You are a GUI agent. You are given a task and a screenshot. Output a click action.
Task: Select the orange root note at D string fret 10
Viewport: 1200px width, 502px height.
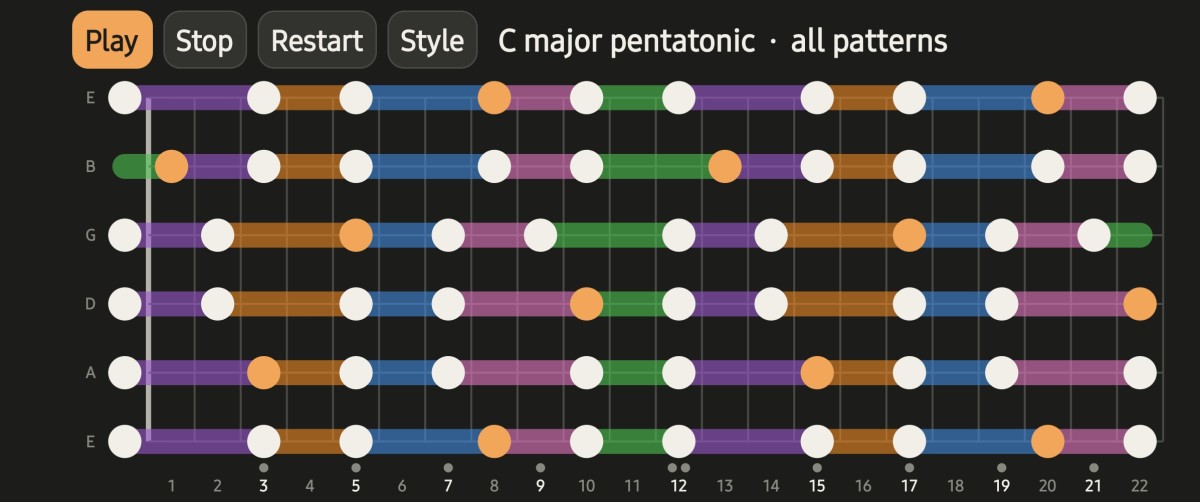point(586,303)
